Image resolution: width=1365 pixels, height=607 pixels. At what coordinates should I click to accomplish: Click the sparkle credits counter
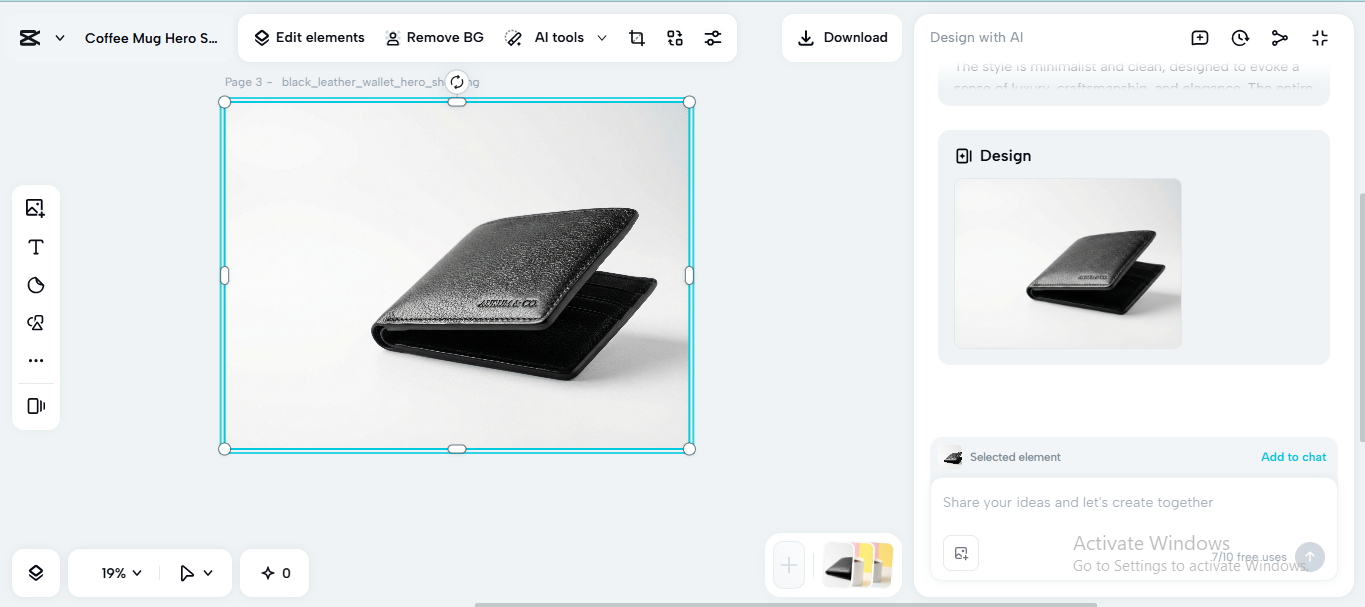(x=275, y=573)
